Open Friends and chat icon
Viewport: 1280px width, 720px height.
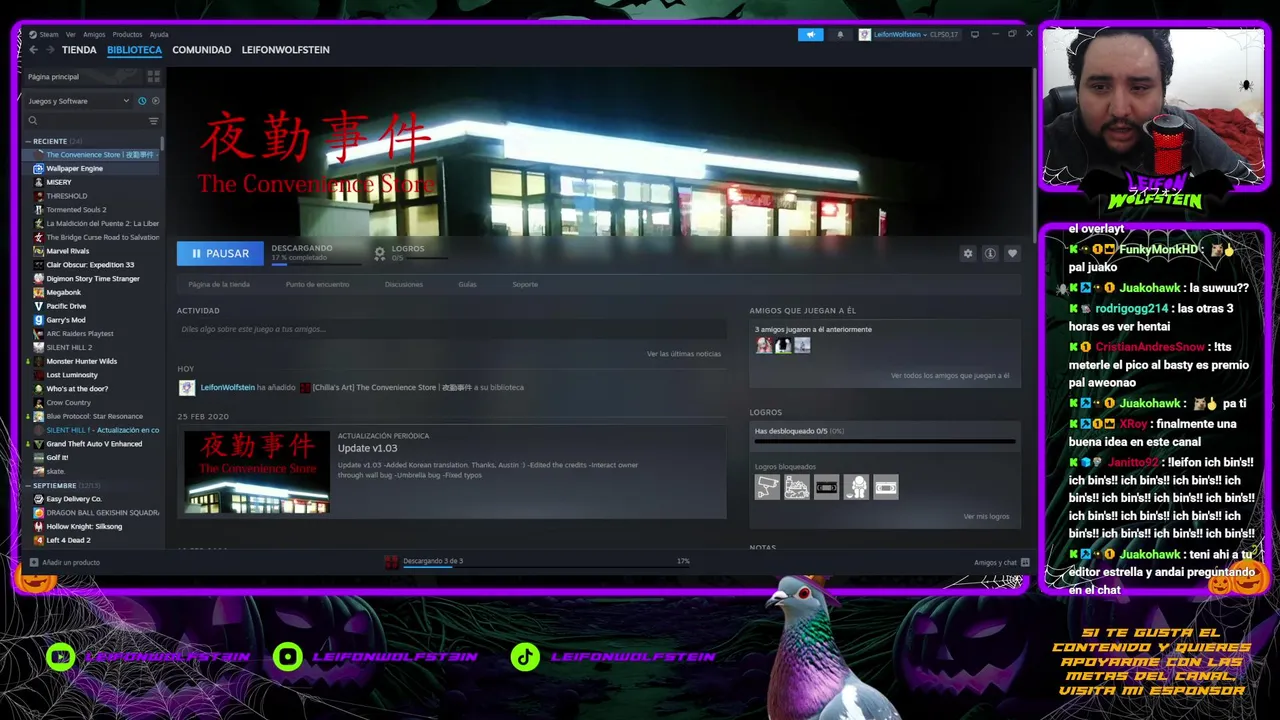(1025, 562)
